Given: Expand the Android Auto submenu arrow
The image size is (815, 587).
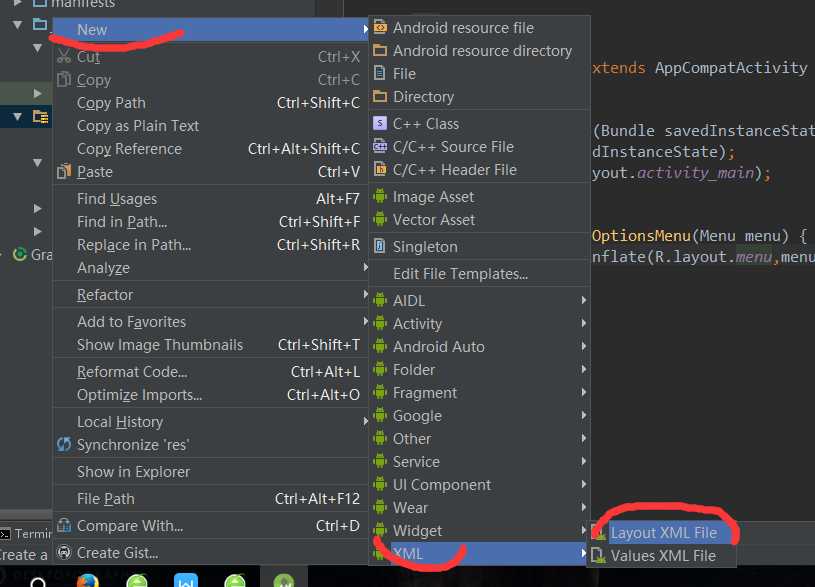Looking at the screenshot, I should (x=584, y=346).
